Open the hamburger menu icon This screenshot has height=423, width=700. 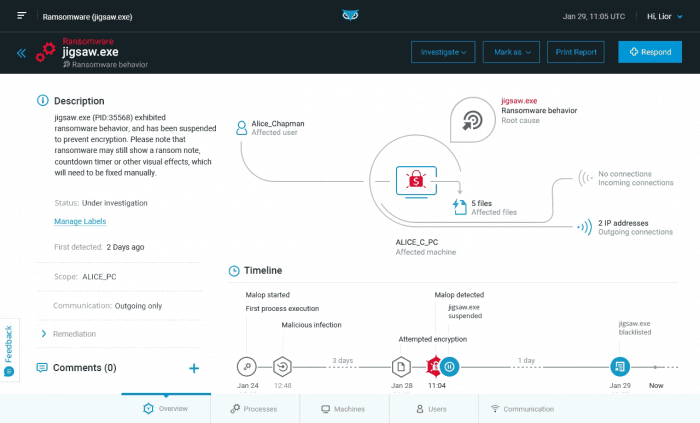[22, 17]
